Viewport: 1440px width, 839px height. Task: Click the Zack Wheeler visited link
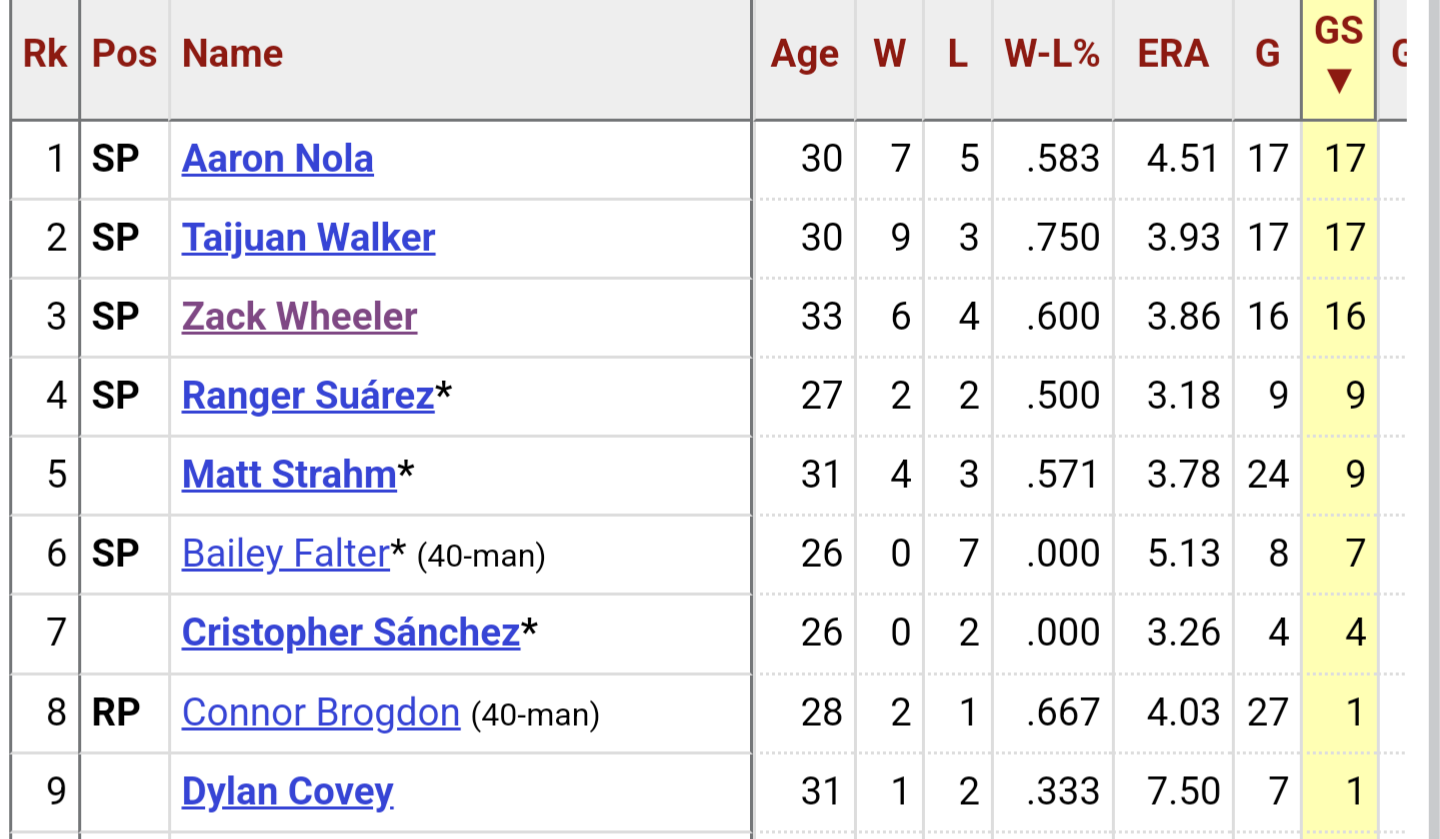coord(299,317)
